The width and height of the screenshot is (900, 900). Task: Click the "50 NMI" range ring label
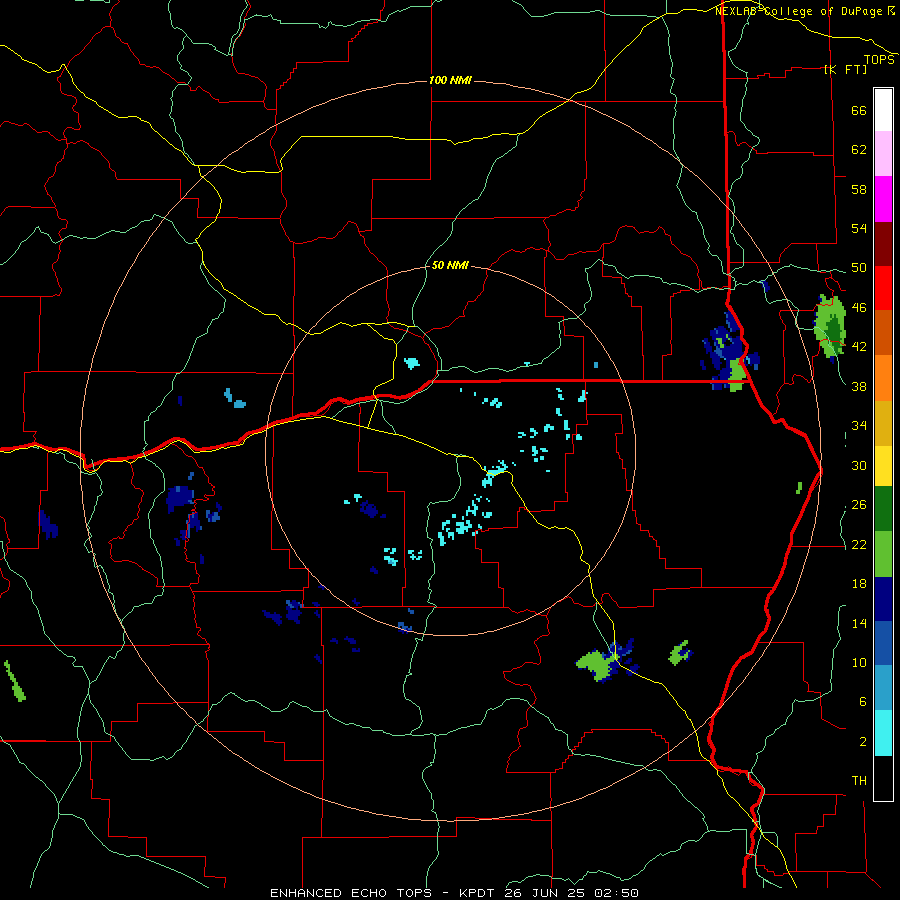(449, 265)
